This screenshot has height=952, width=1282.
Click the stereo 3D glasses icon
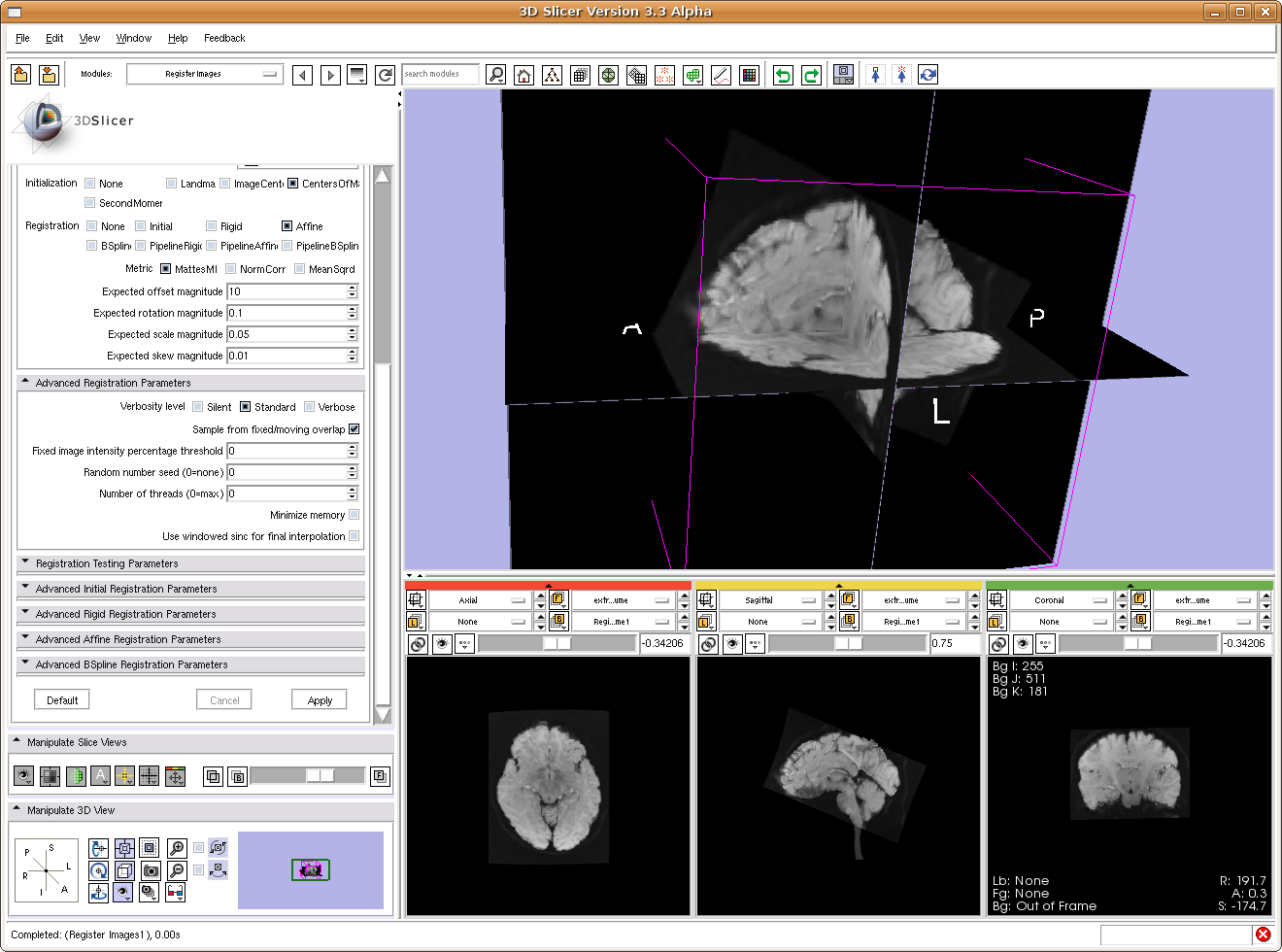[175, 893]
